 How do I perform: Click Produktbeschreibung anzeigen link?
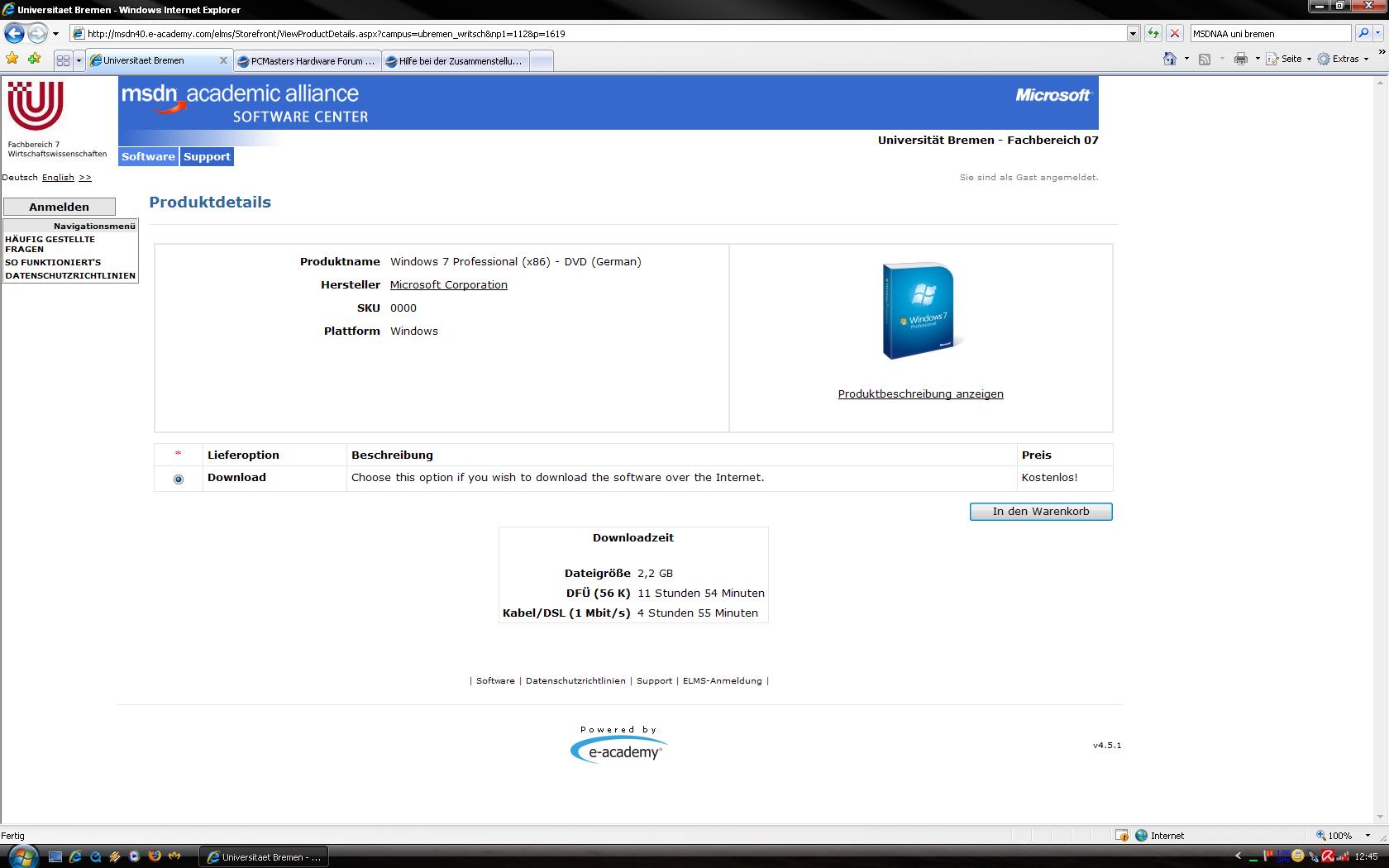[921, 394]
